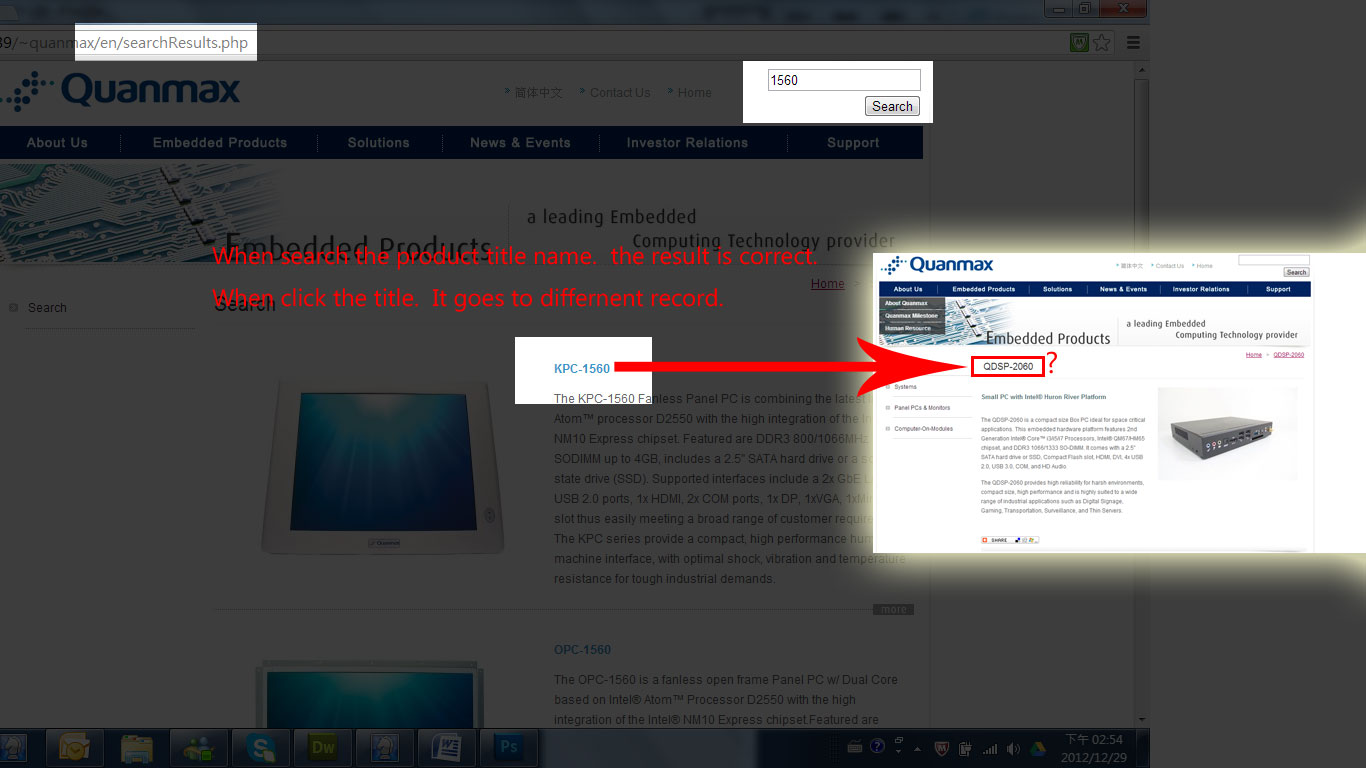The image size is (1366, 768).
Task: Click the Google Drive tray icon
Action: (x=1038, y=748)
